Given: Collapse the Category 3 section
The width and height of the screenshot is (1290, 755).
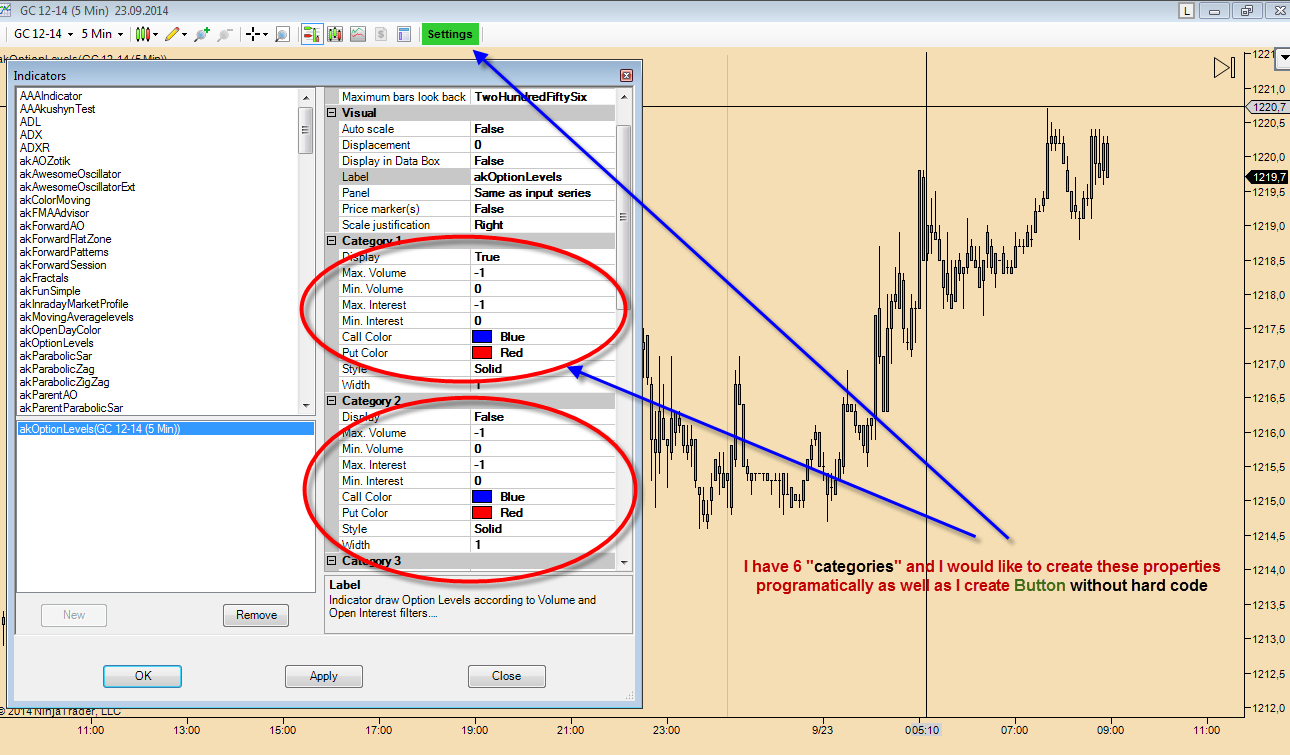Looking at the screenshot, I should click(x=332, y=561).
